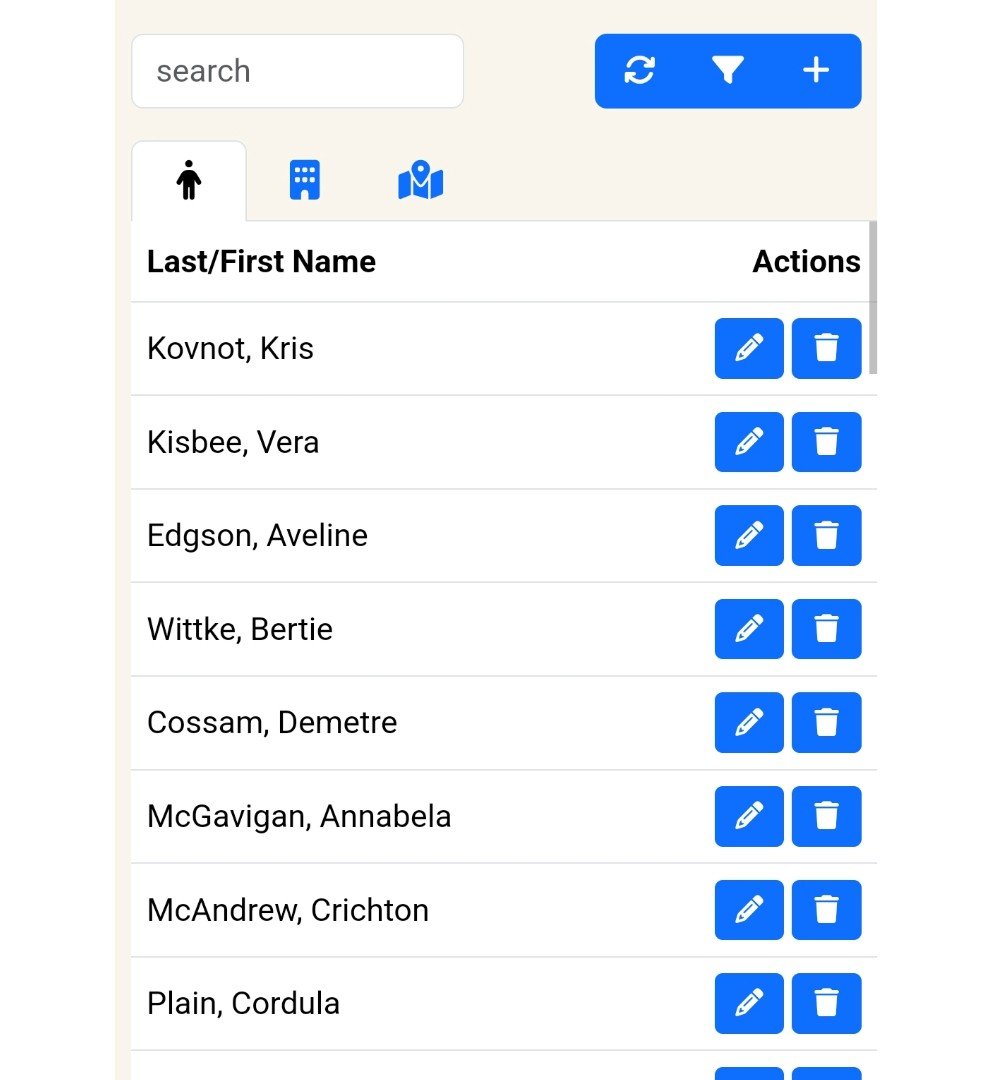Select the McGavigan, Annabela name
Screen dimensions: 992x1080
(x=299, y=817)
